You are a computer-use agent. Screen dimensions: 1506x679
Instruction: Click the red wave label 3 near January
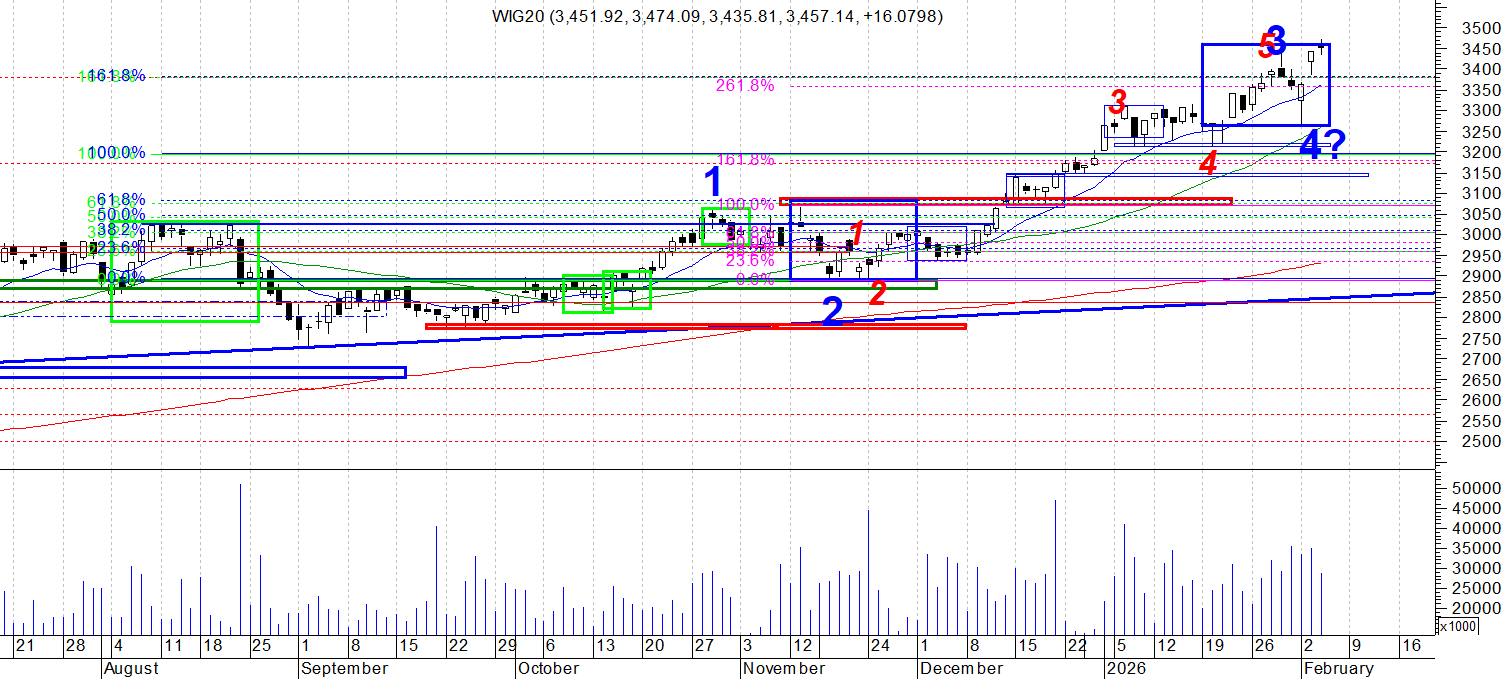tap(1118, 101)
